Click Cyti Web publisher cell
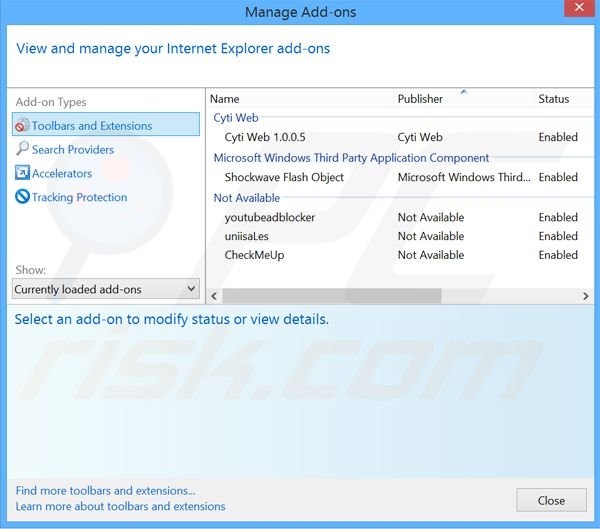Viewport: 600px width, 529px height. tap(420, 137)
